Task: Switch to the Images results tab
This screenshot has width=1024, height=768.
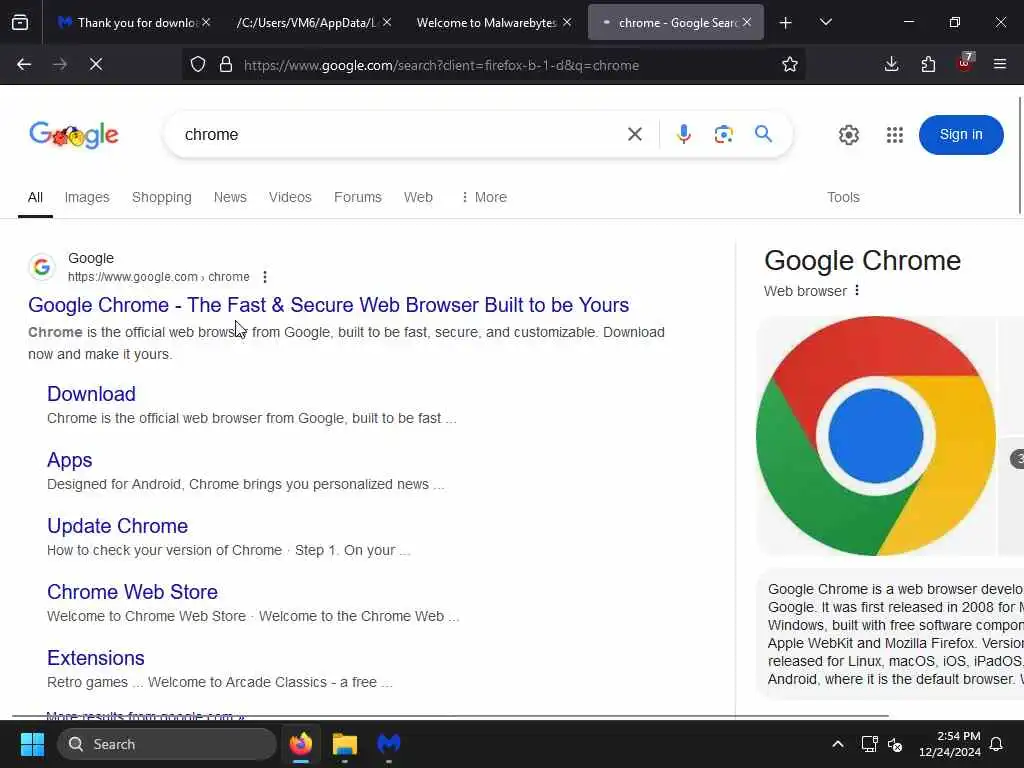Action: click(87, 197)
